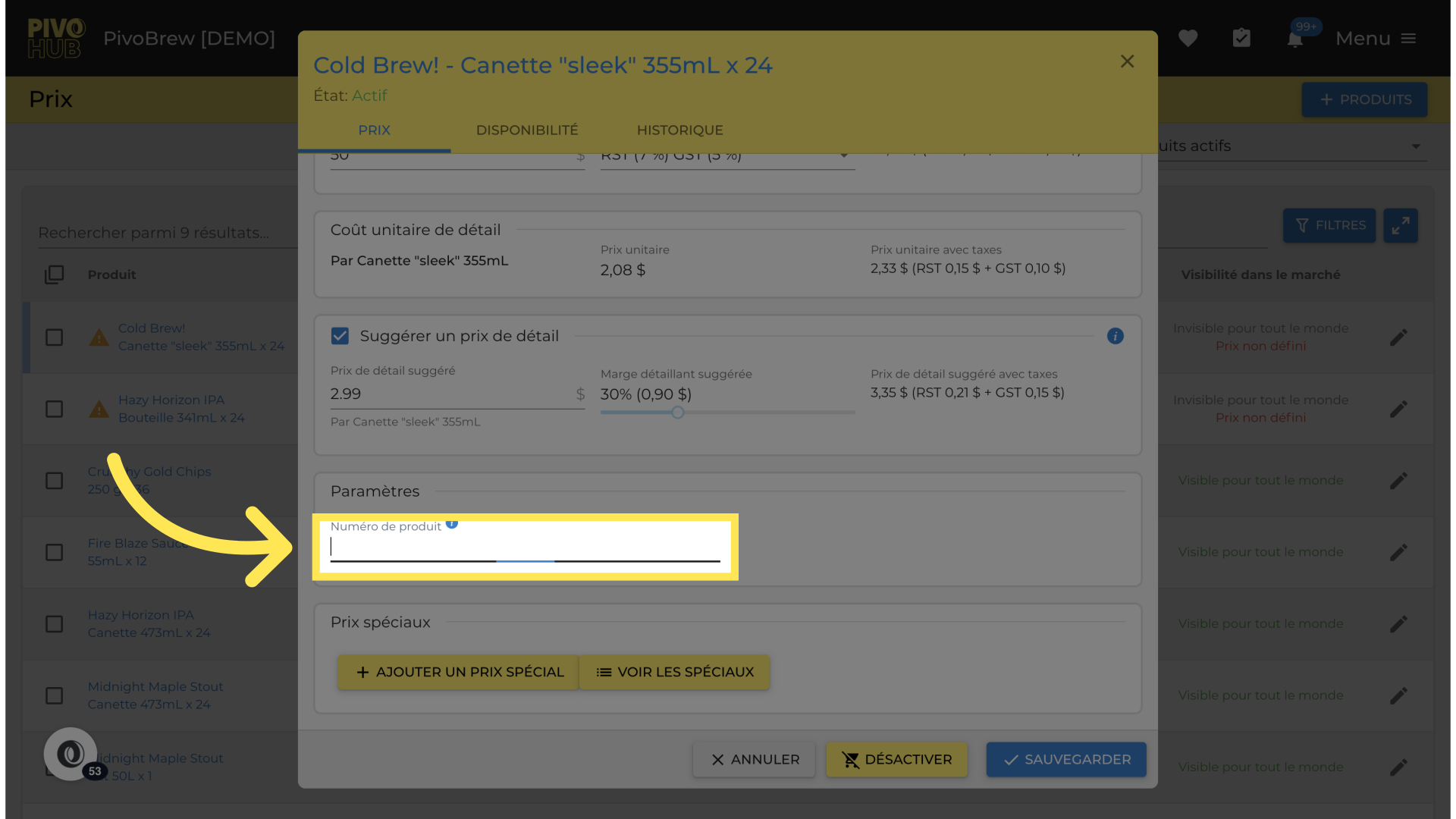
Task: Click the SAUVEGARDER button
Action: tap(1065, 760)
